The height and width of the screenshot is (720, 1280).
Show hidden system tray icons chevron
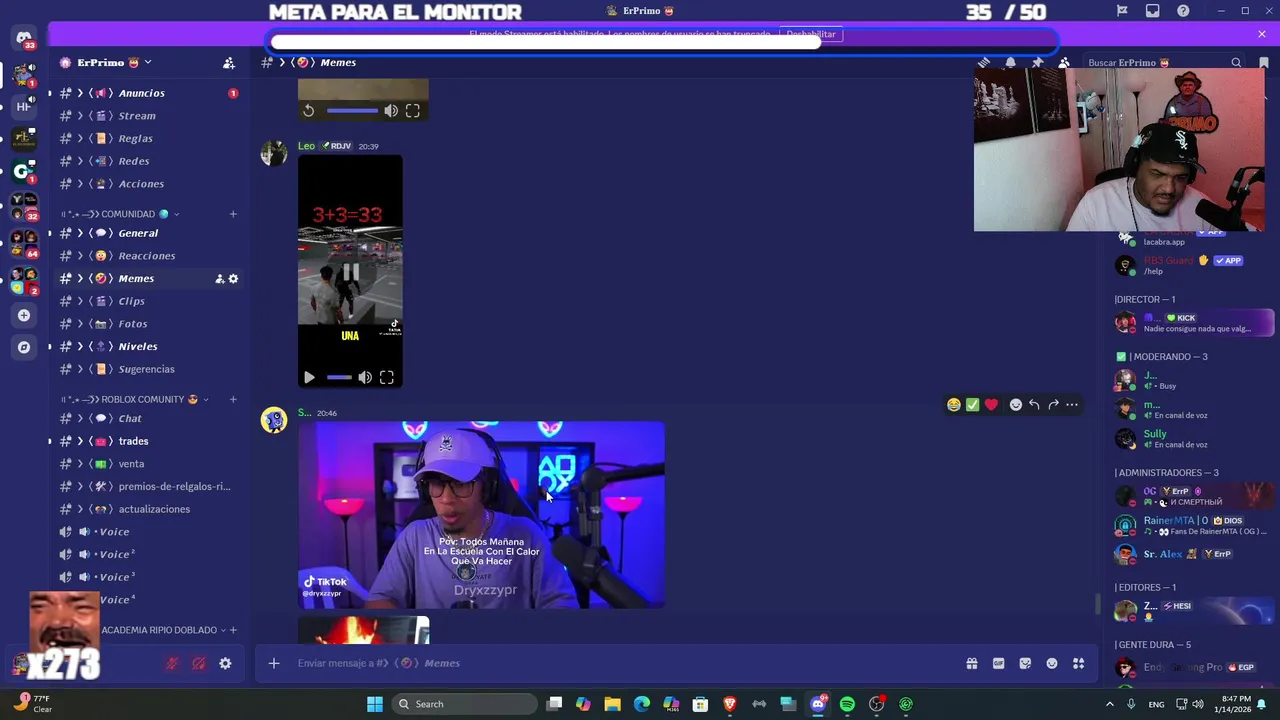click(1109, 704)
